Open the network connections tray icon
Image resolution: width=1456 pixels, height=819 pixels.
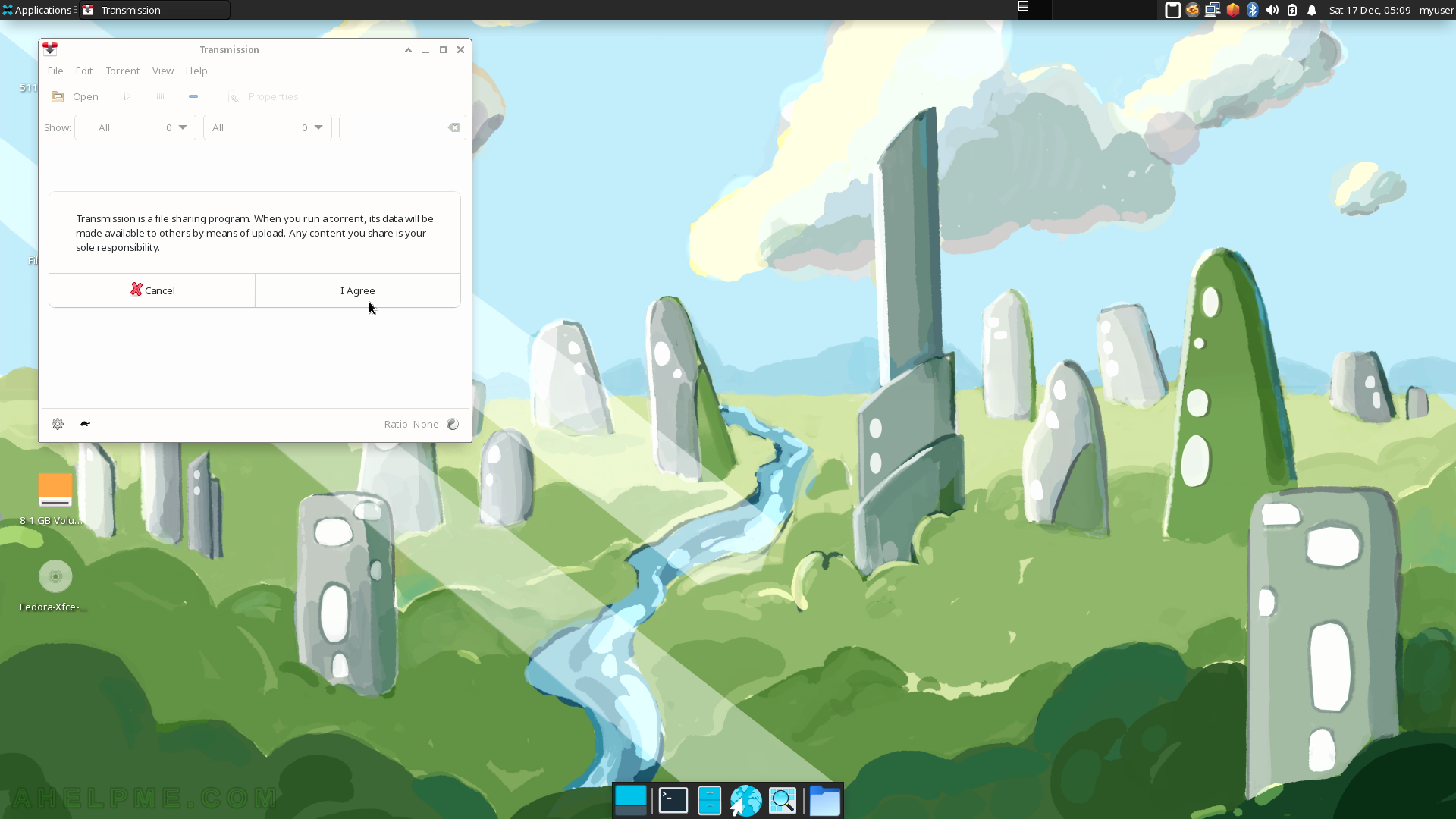pyautogui.click(x=1213, y=10)
